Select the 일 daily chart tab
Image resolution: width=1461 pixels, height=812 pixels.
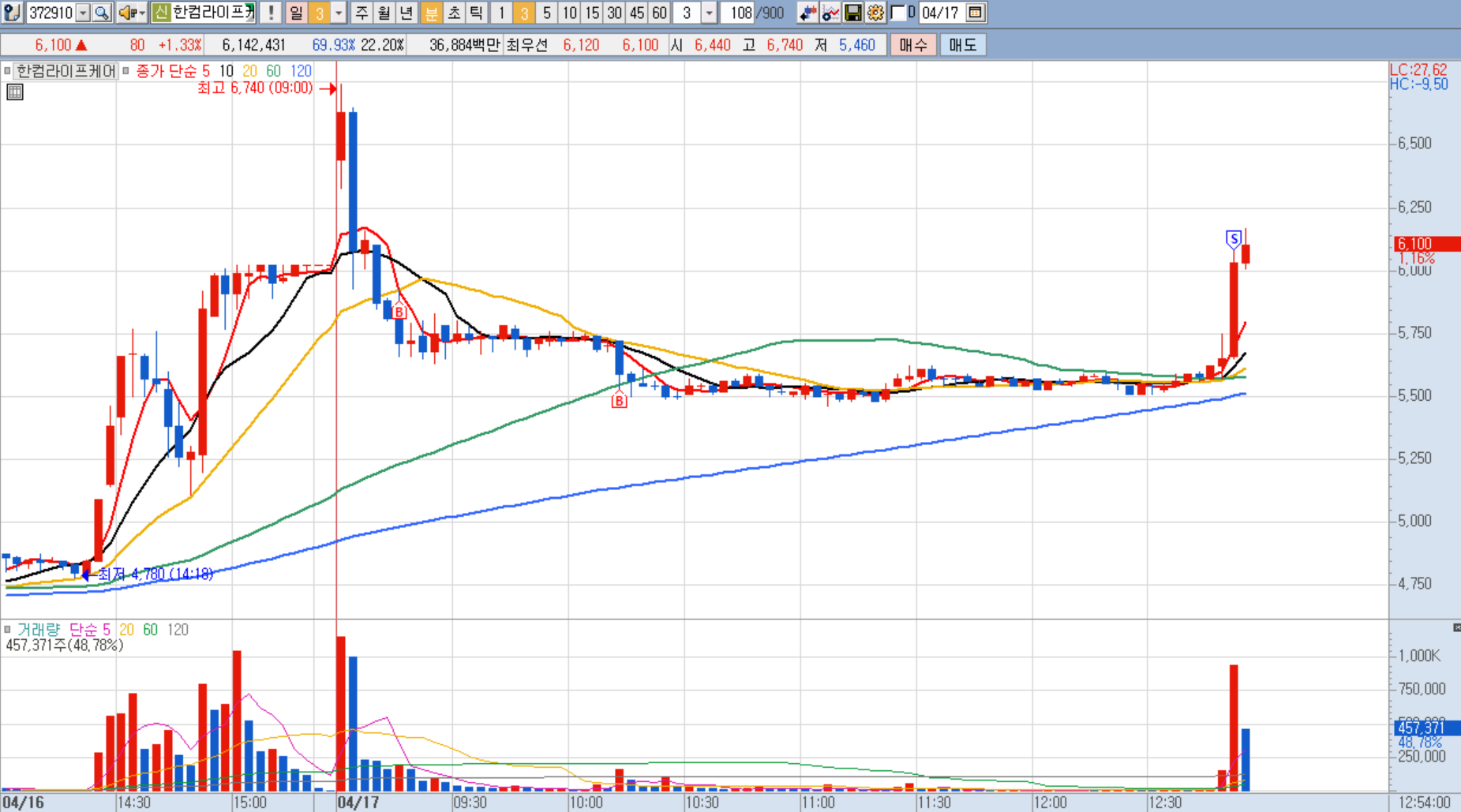pyautogui.click(x=296, y=13)
